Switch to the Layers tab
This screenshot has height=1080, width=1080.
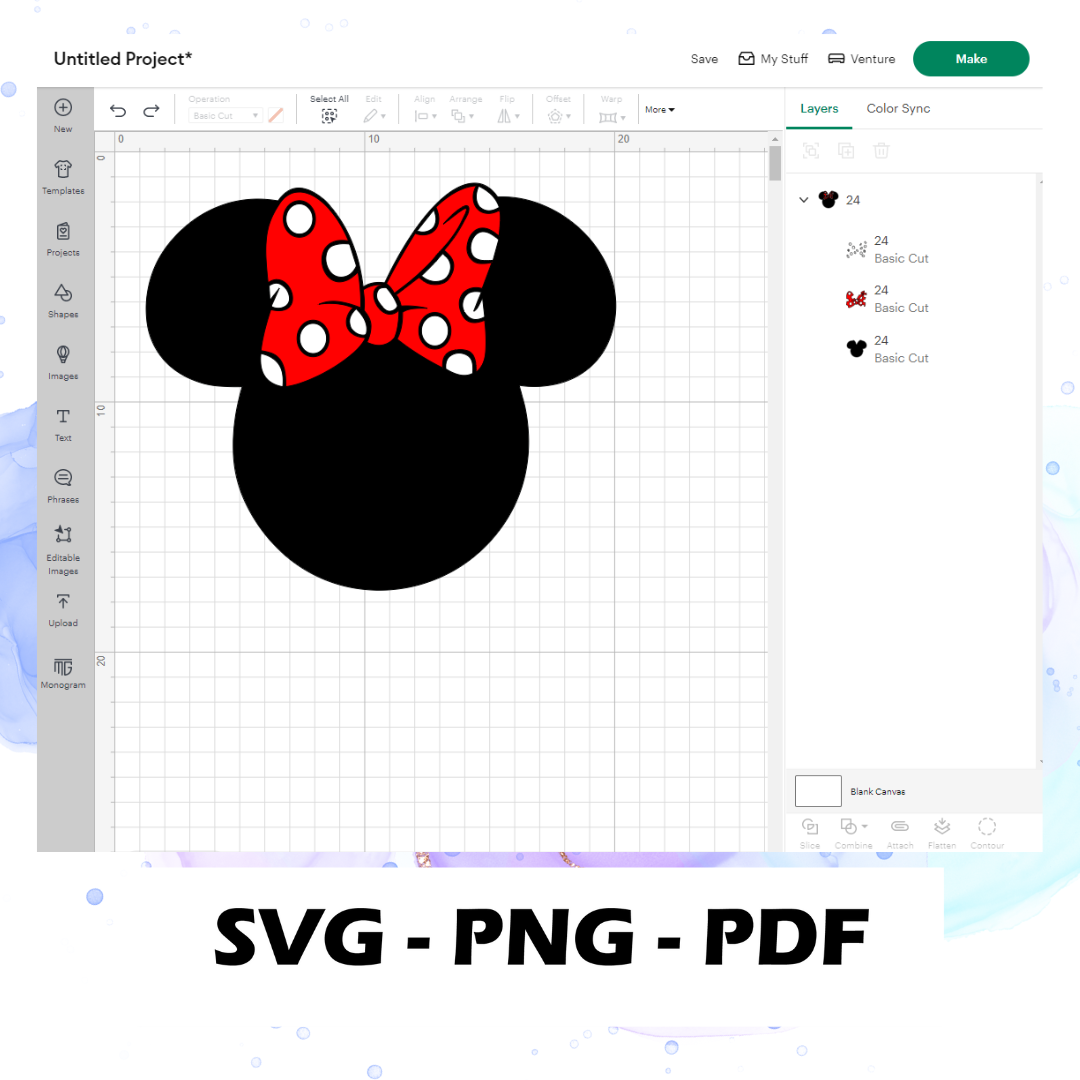(819, 109)
